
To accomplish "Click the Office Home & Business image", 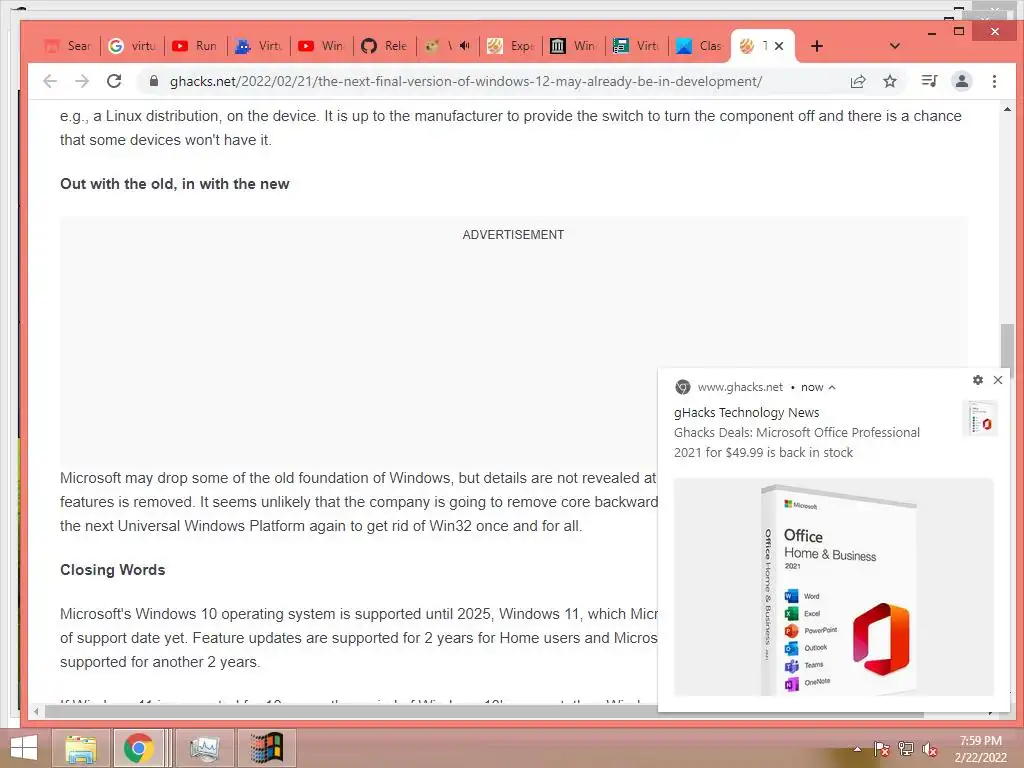I will point(833,586).
